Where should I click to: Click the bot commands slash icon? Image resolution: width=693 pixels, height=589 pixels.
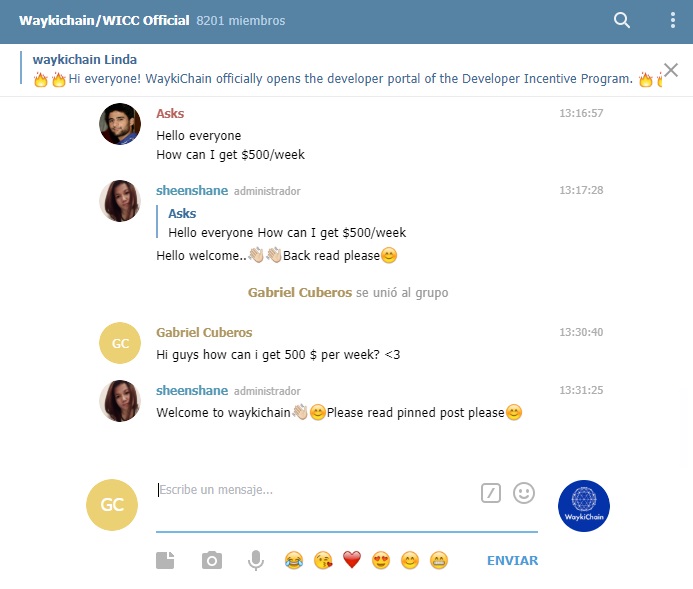click(491, 493)
